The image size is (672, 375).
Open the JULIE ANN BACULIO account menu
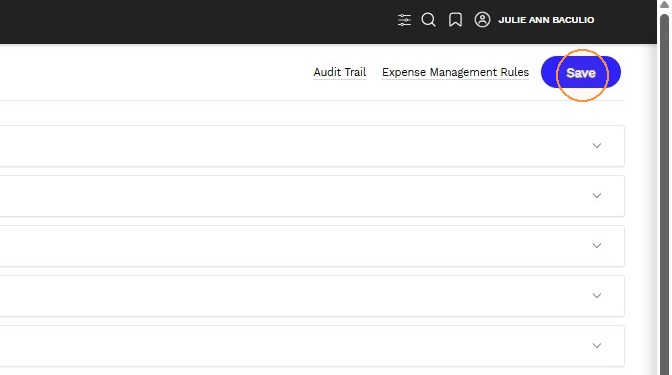(546, 20)
